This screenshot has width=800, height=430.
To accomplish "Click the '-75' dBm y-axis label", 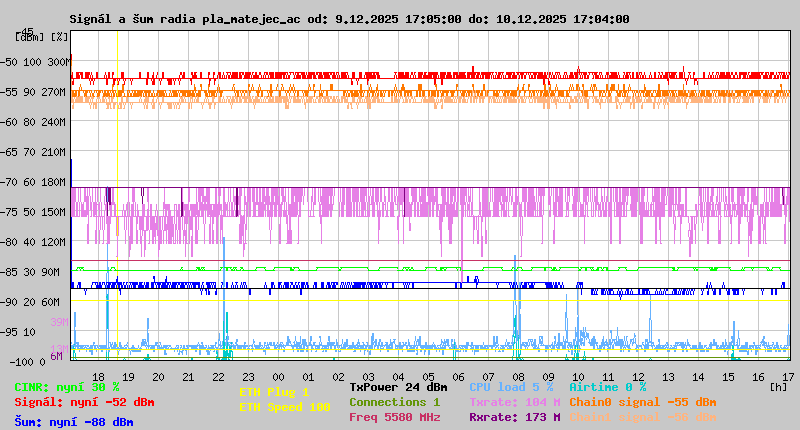I will click(9, 212).
